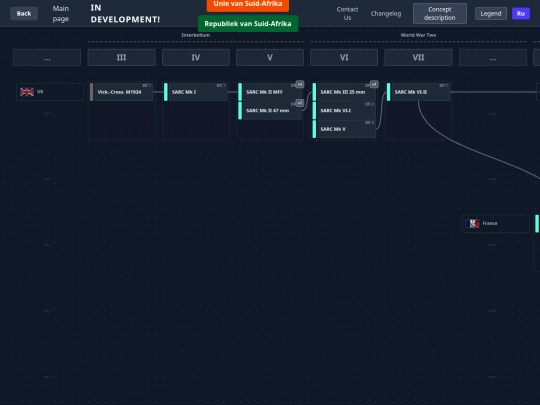The width and height of the screenshot is (540, 405).
Task: Open Vick.-Cross. M1924 vehicle card
Action: click(121, 92)
